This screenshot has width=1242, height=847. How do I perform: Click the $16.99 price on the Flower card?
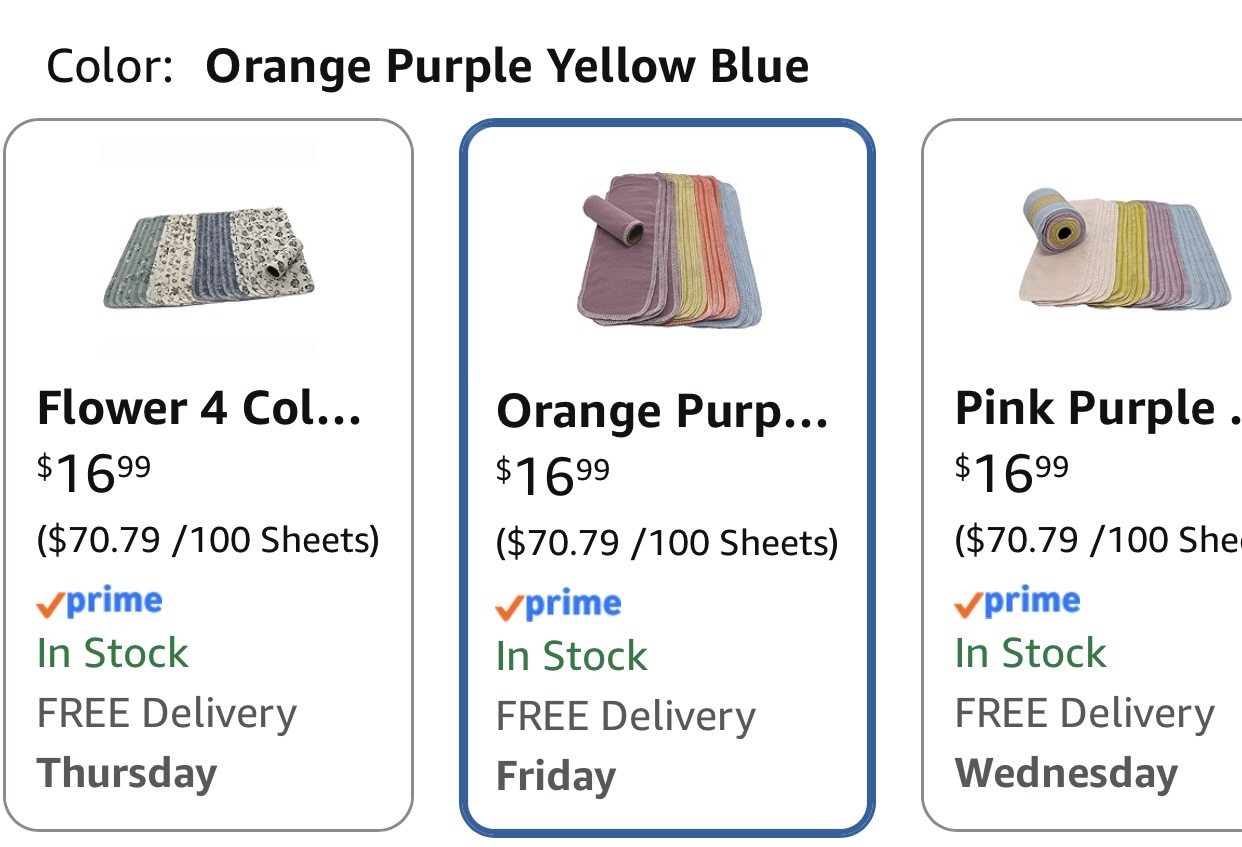click(94, 473)
